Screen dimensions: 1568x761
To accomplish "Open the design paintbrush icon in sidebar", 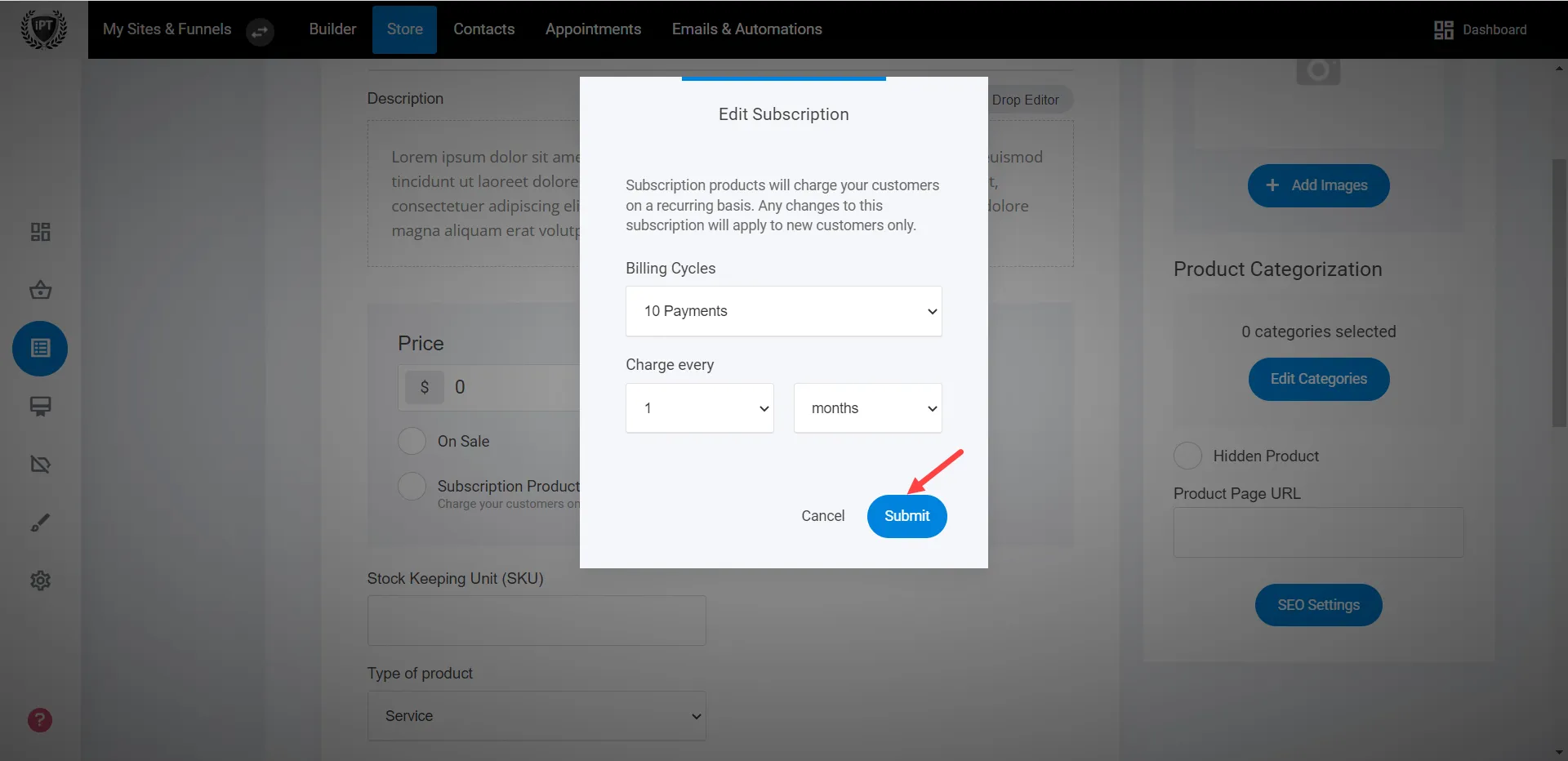I will click(39, 522).
